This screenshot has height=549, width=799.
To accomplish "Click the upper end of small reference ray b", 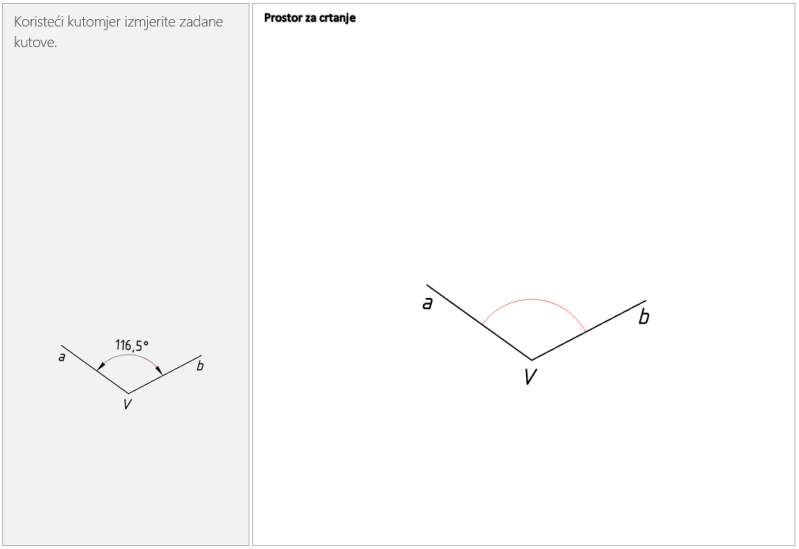I will pyautogui.click(x=201, y=355).
